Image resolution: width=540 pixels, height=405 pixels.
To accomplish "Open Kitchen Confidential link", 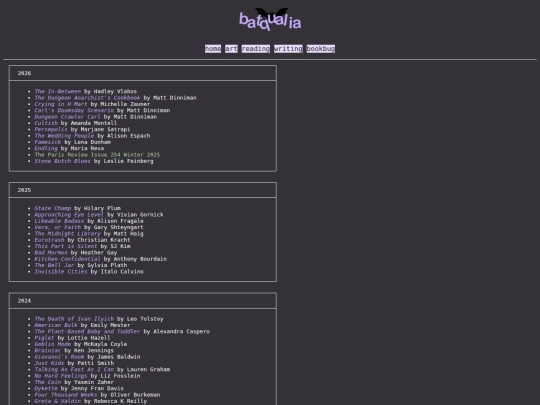I will 68,259.
